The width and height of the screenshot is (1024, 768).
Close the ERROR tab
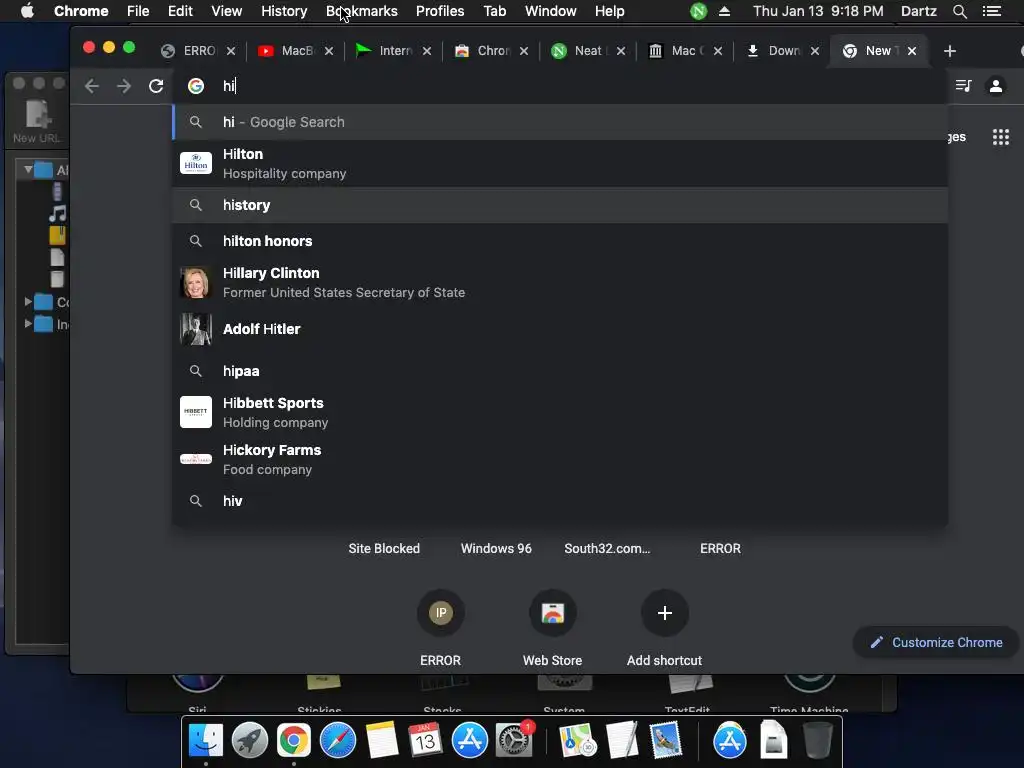pyautogui.click(x=231, y=51)
